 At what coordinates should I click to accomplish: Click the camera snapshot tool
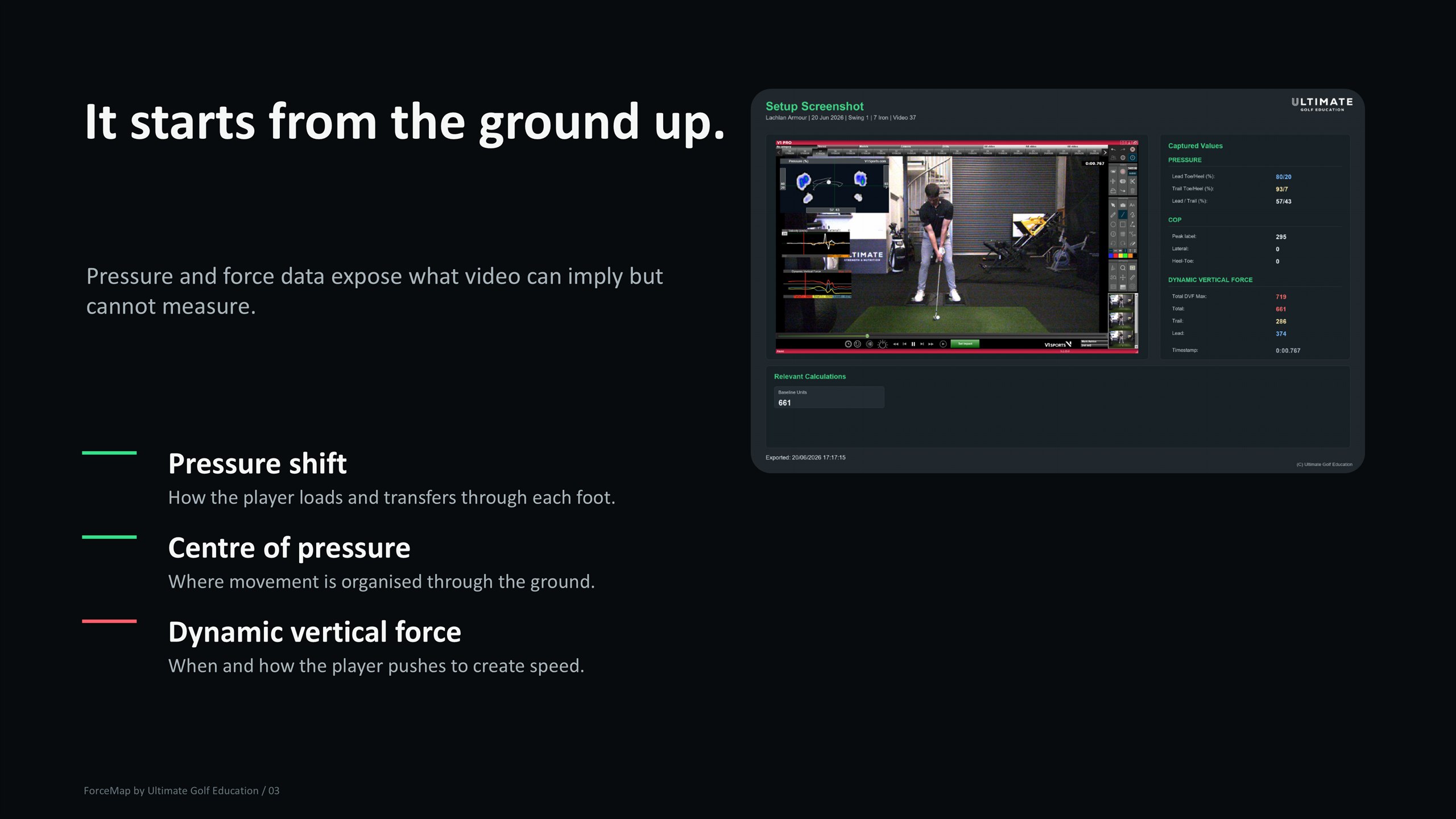1123,205
